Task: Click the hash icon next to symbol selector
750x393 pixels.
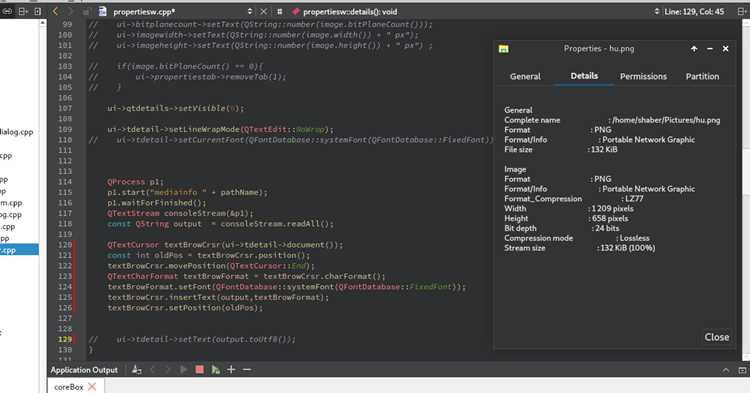Action: pyautogui.click(x=279, y=11)
